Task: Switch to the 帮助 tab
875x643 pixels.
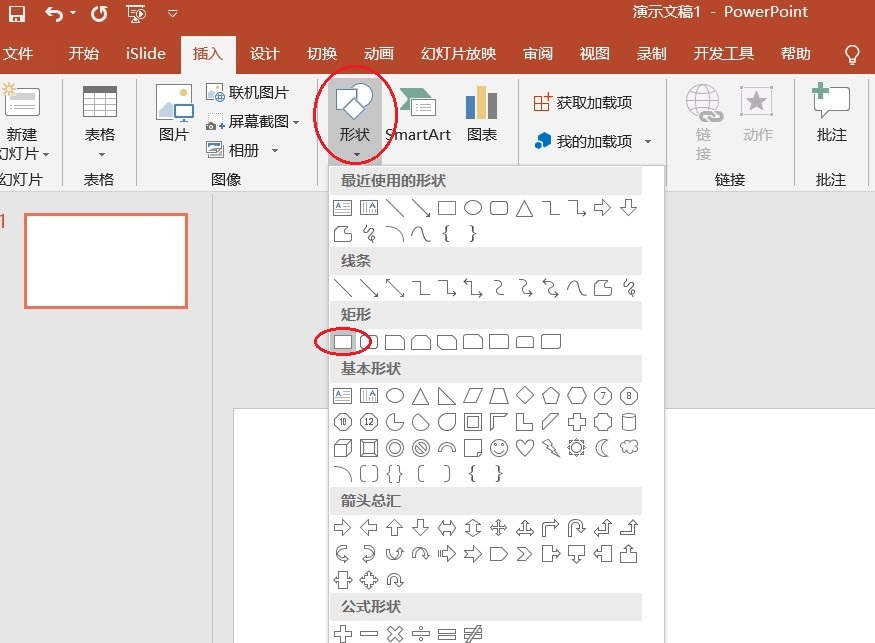Action: pos(796,54)
